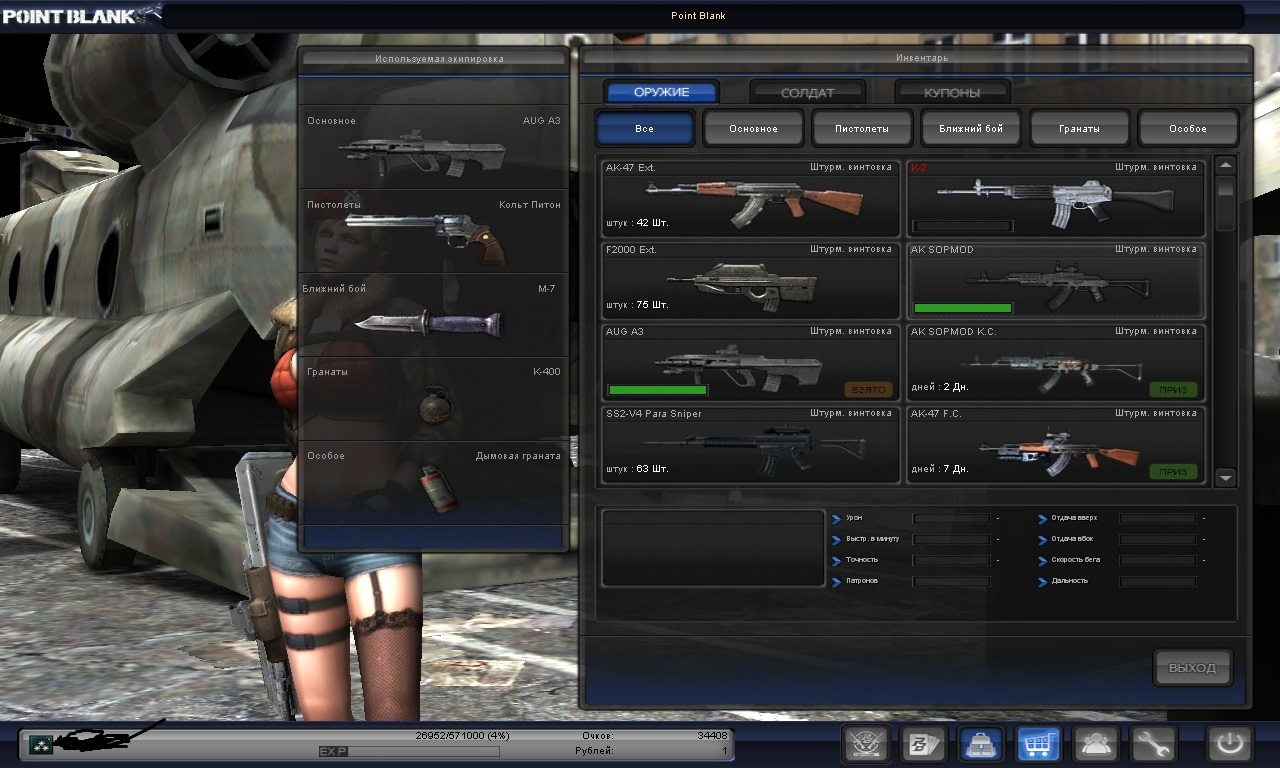Select the Основное weapon filter
The image size is (1280, 768).
[753, 128]
